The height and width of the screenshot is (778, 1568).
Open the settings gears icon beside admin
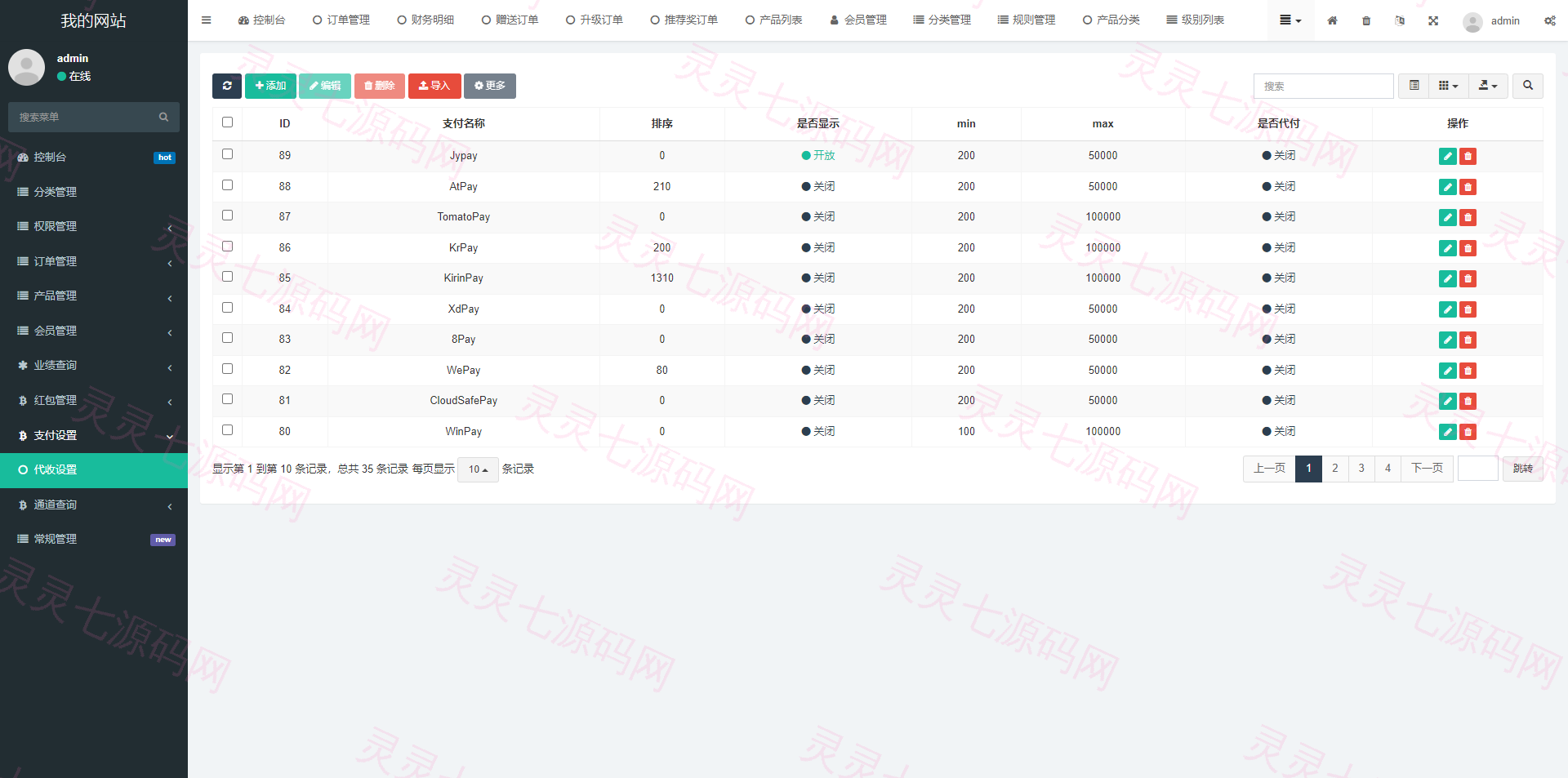tap(1549, 20)
